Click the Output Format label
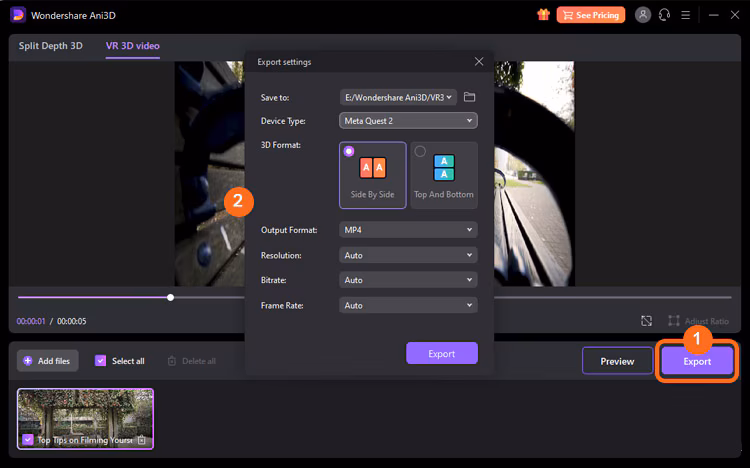The height and width of the screenshot is (468, 750). pos(289,230)
